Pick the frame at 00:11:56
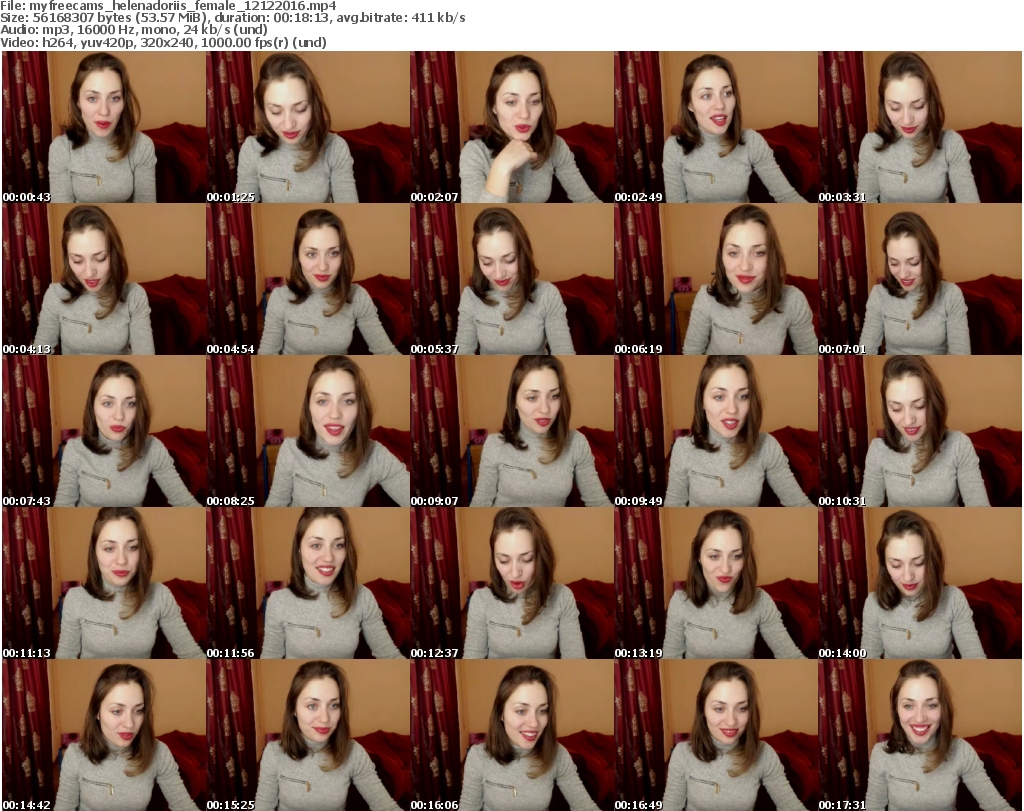The image size is (1024, 811). pyautogui.click(x=308, y=583)
